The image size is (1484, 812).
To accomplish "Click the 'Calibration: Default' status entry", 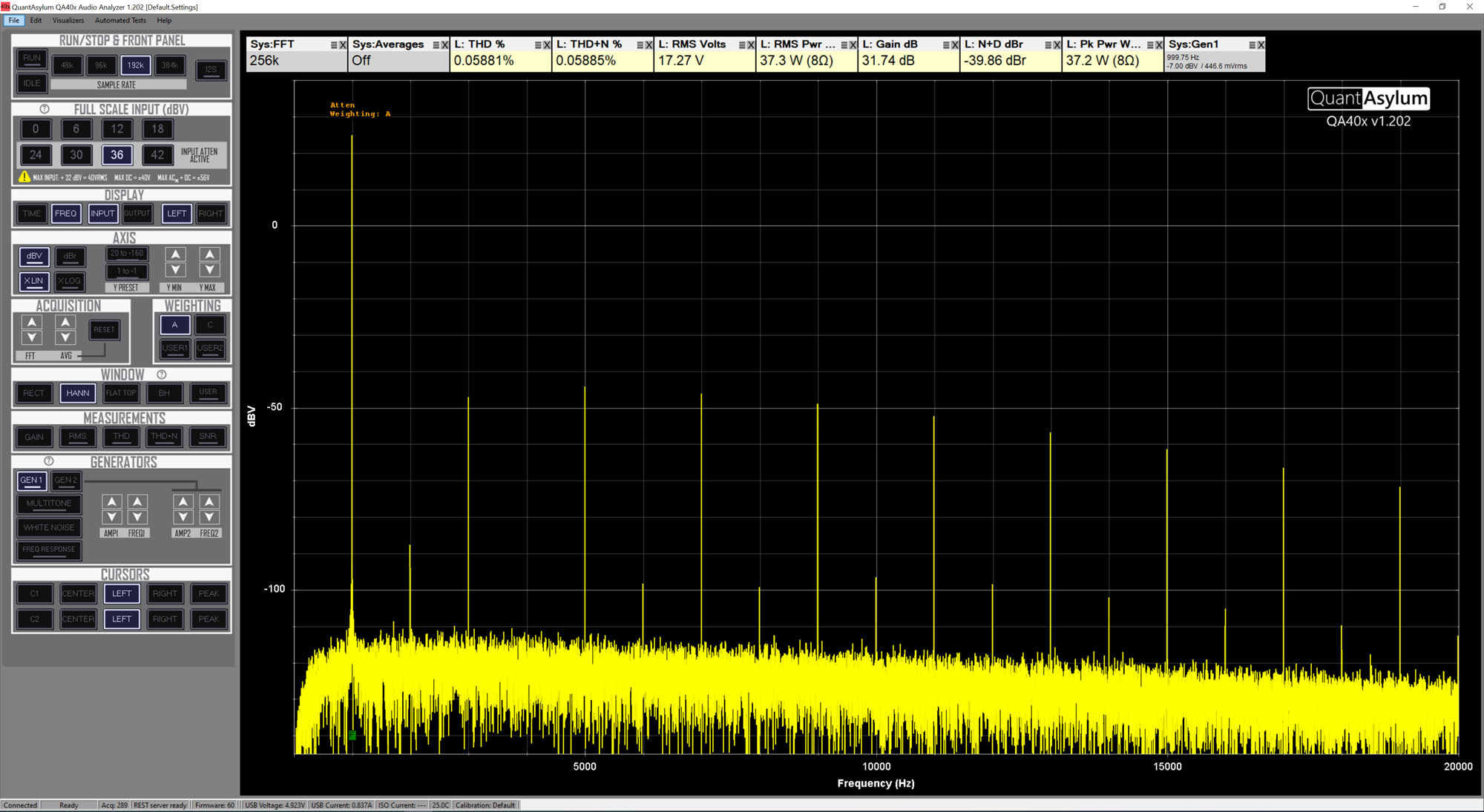I will [x=485, y=805].
